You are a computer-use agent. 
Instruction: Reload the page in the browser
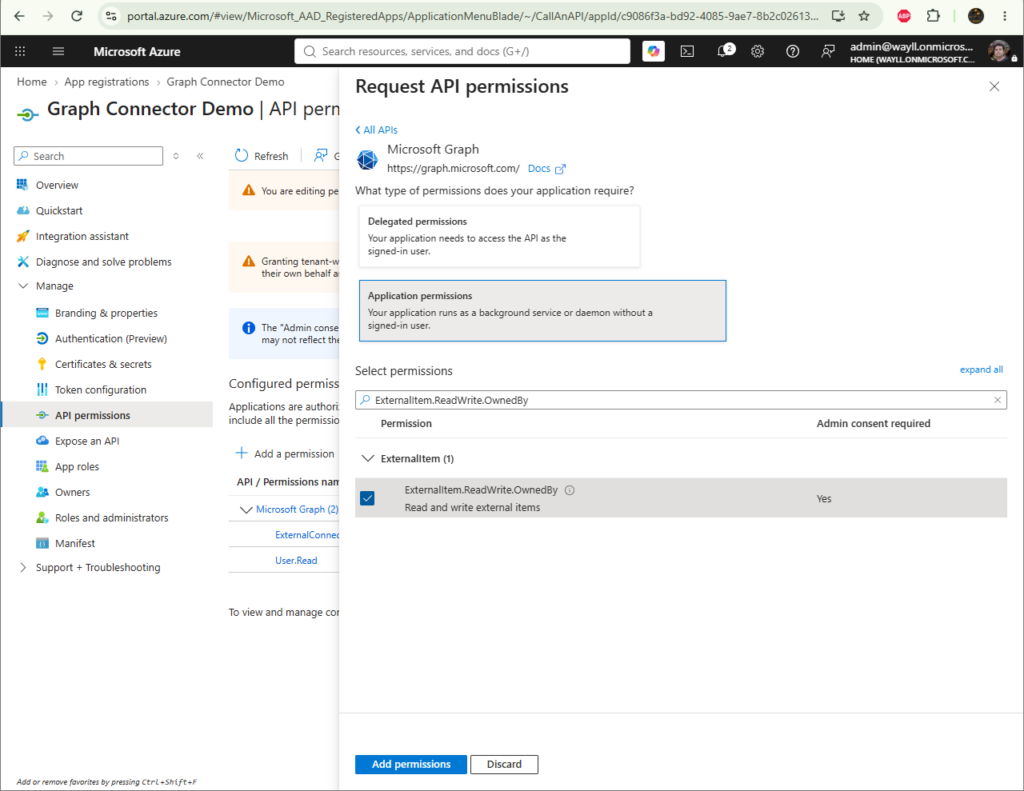pyautogui.click(x=76, y=16)
